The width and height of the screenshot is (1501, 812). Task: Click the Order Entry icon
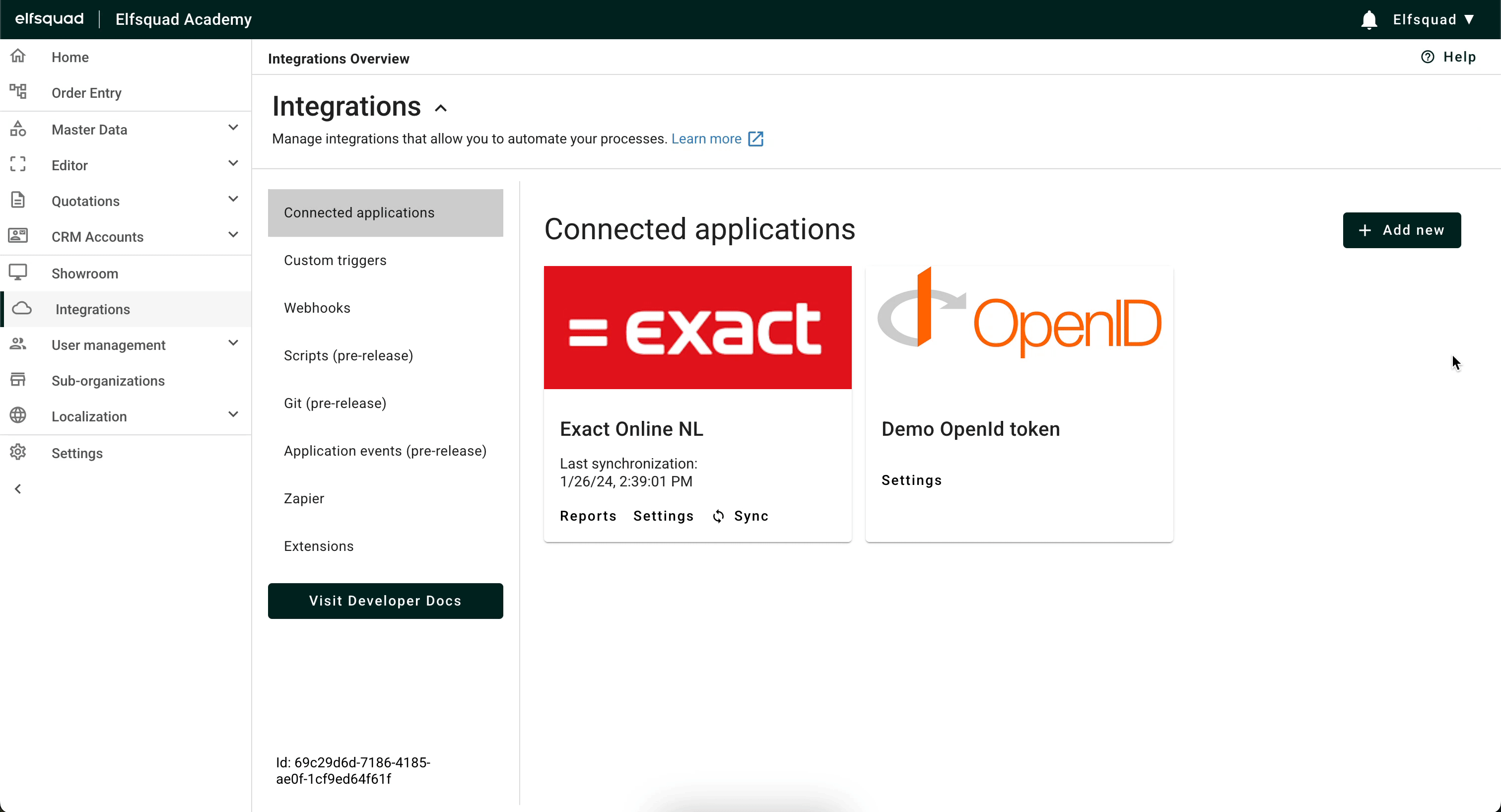18,91
